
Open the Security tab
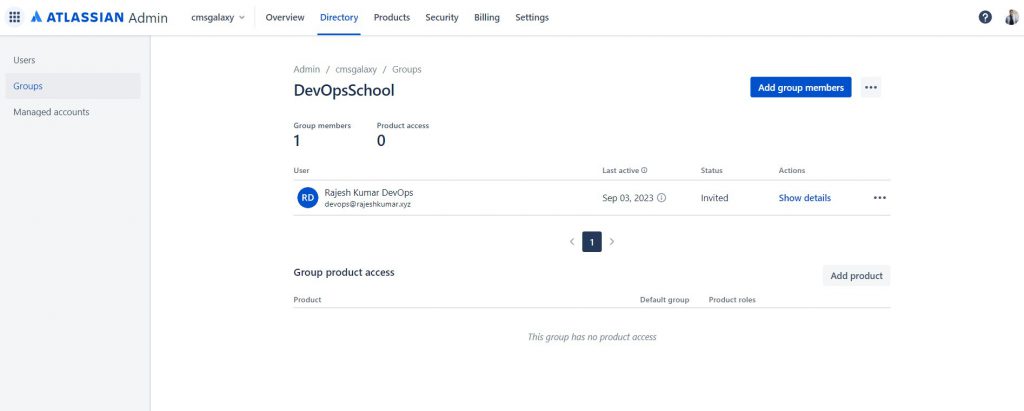pos(442,17)
